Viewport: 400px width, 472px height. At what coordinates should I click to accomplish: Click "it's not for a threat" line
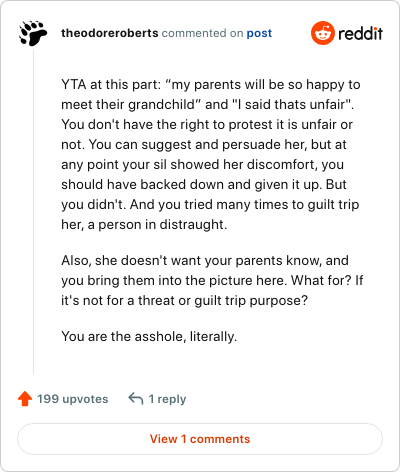185,300
